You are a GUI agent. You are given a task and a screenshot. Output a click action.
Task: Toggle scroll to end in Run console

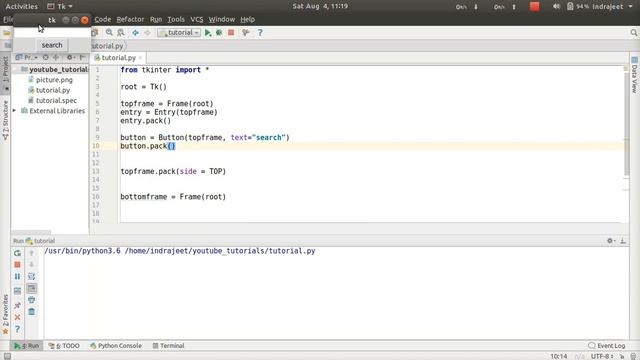31,289
